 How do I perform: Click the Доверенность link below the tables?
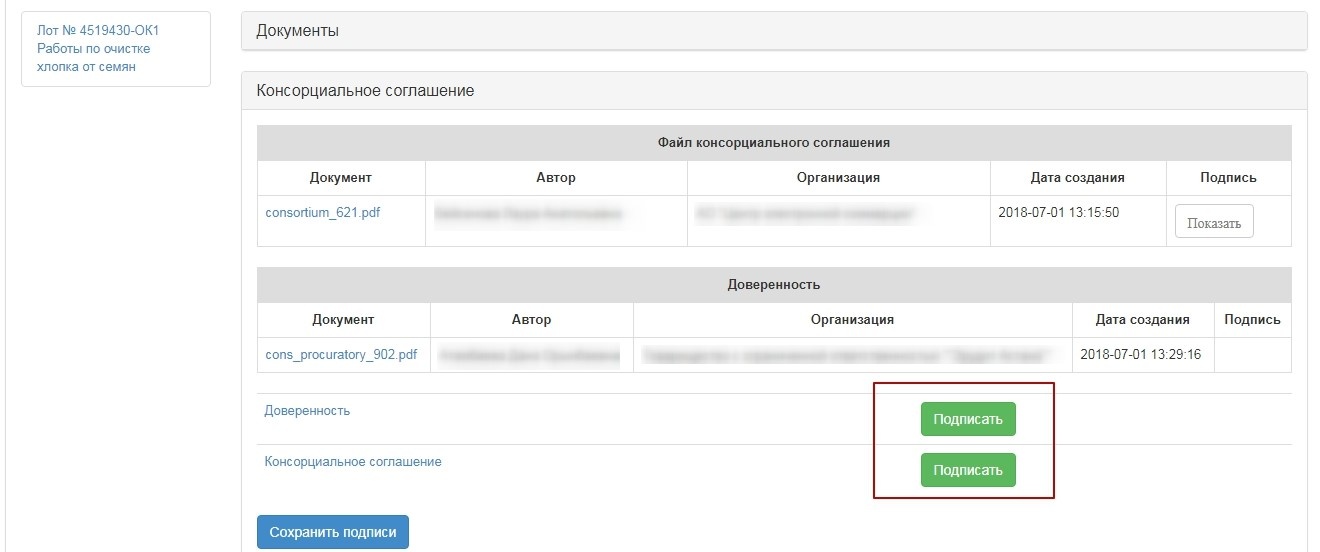[x=307, y=411]
